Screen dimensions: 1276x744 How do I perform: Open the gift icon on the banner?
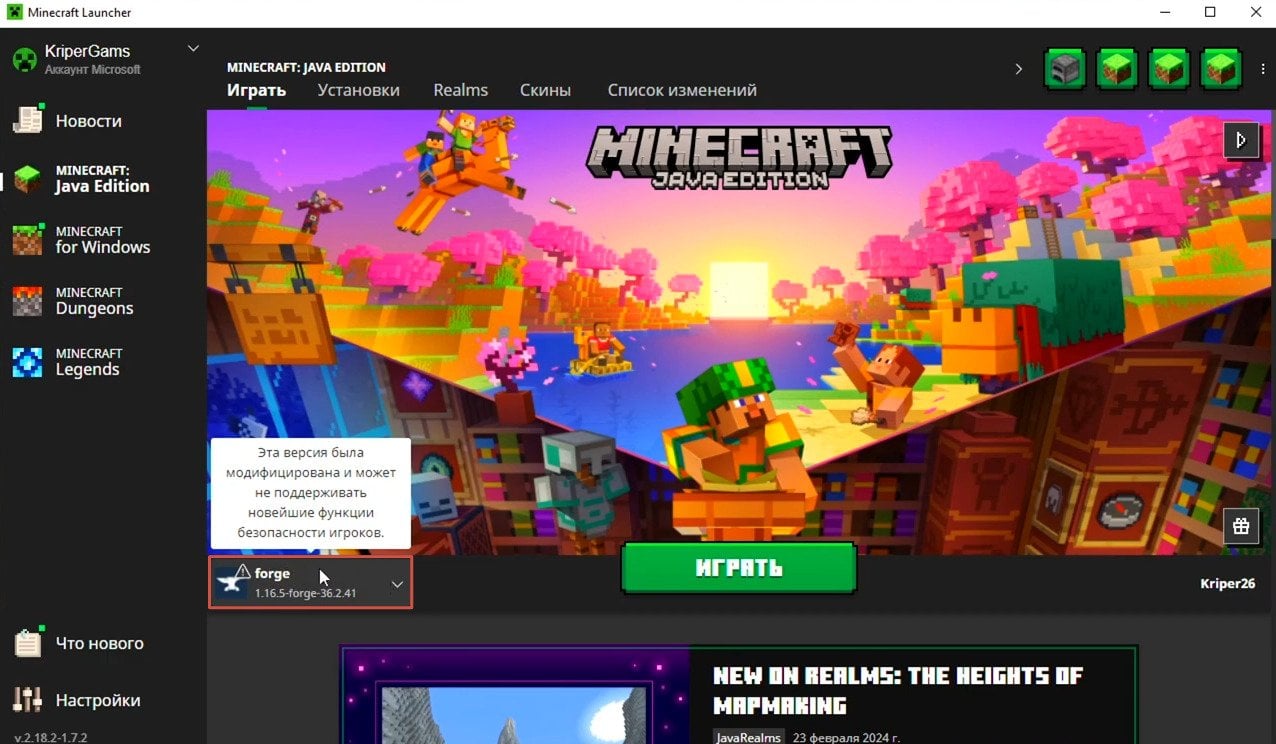[x=1241, y=526]
